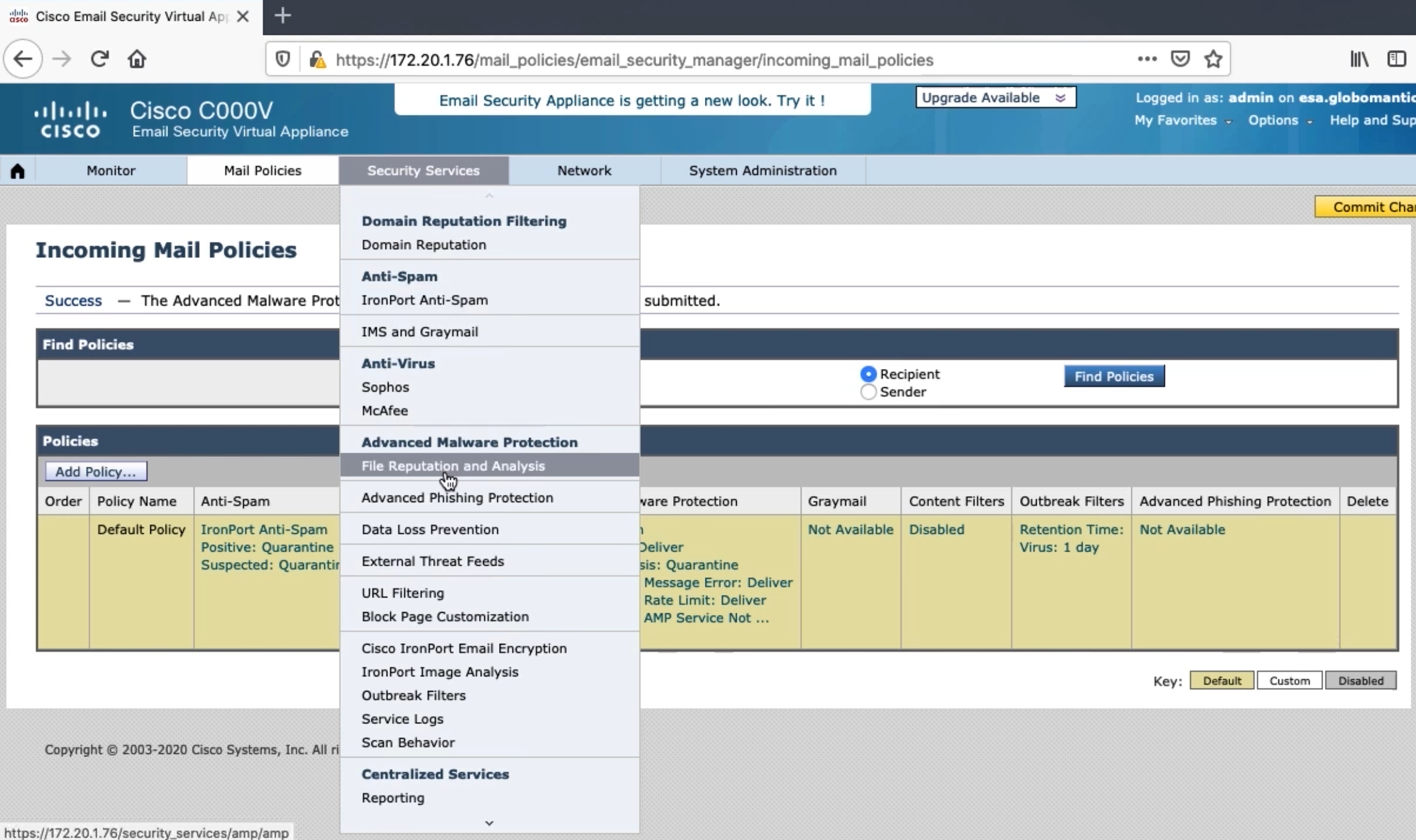Show the insecure connection lock warning
1416x840 pixels.
click(317, 59)
